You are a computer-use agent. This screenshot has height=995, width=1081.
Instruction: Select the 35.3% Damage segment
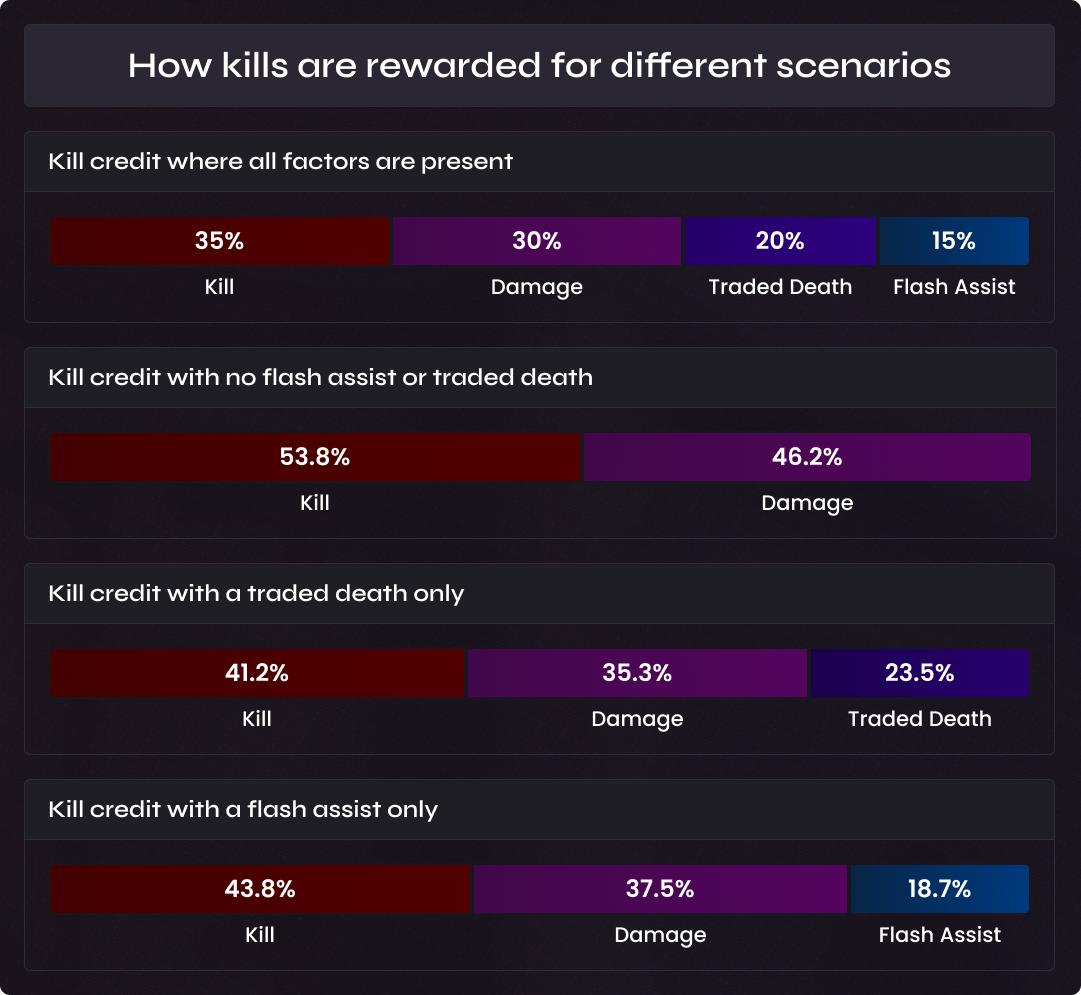coord(637,672)
